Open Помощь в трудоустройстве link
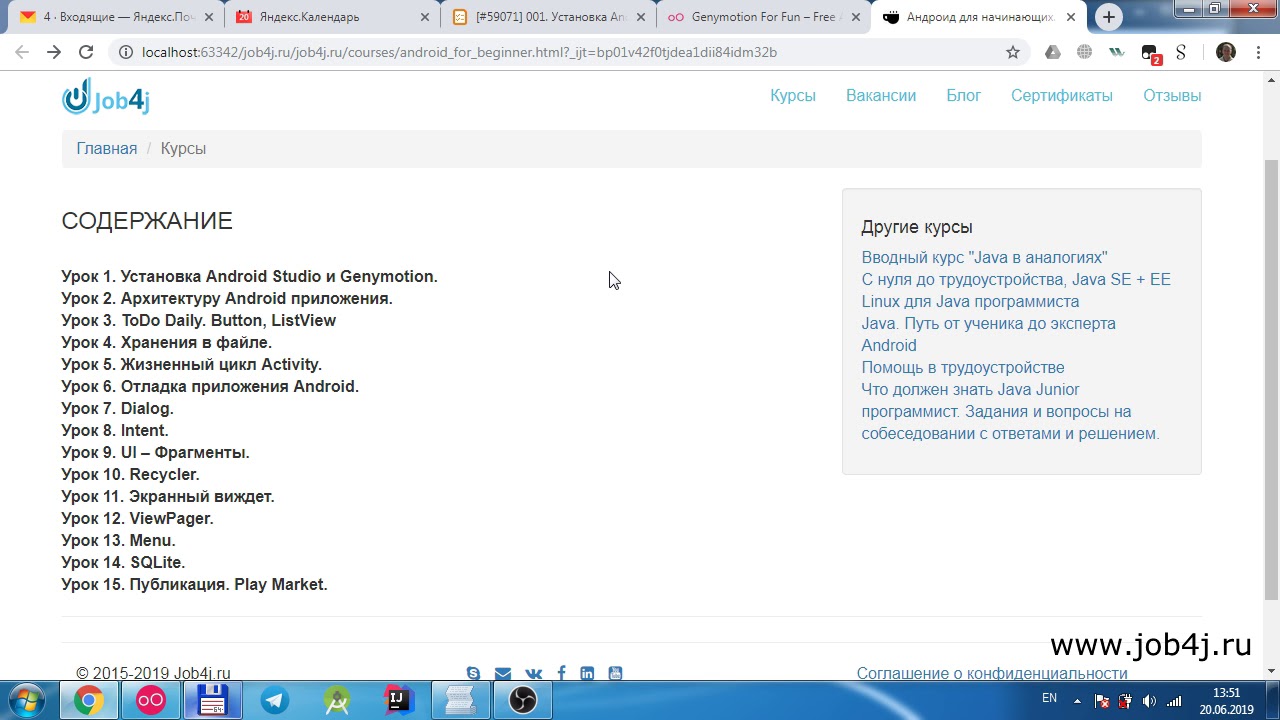 [x=963, y=367]
